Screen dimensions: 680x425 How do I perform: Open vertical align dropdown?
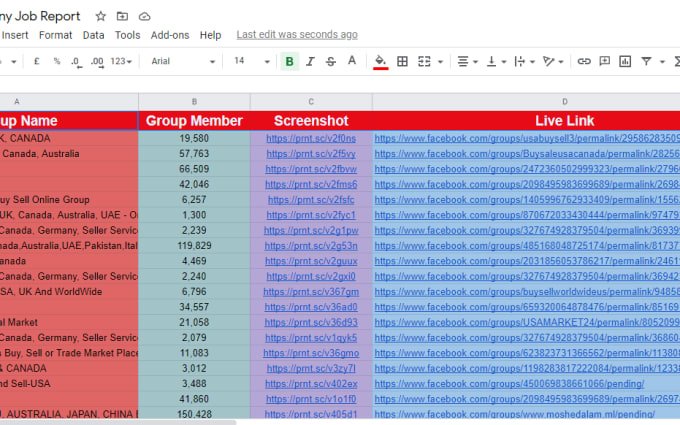(496, 62)
